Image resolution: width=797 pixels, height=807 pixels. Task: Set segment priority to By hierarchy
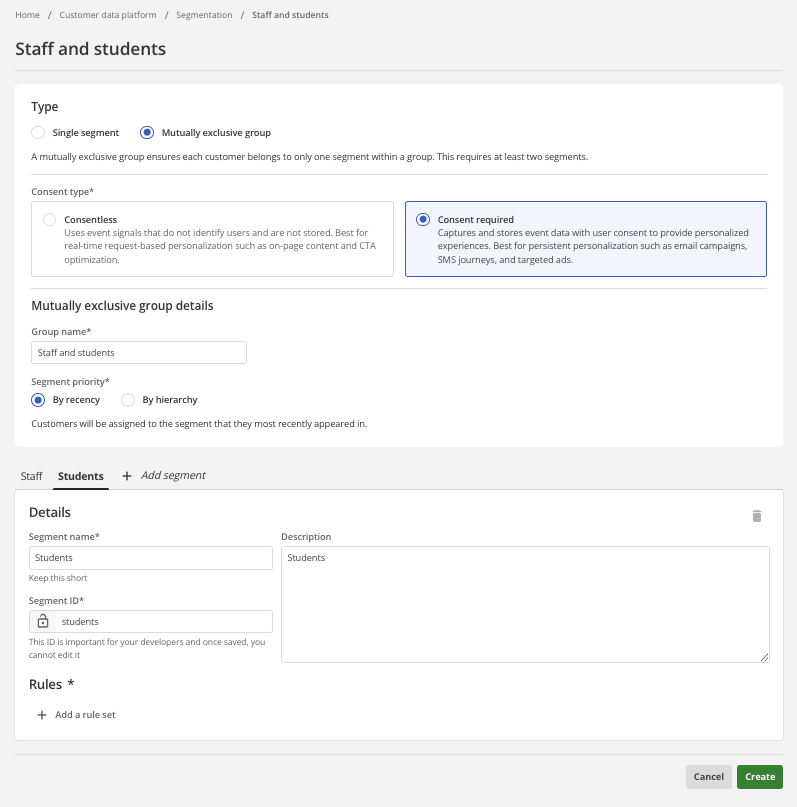[x=128, y=400]
